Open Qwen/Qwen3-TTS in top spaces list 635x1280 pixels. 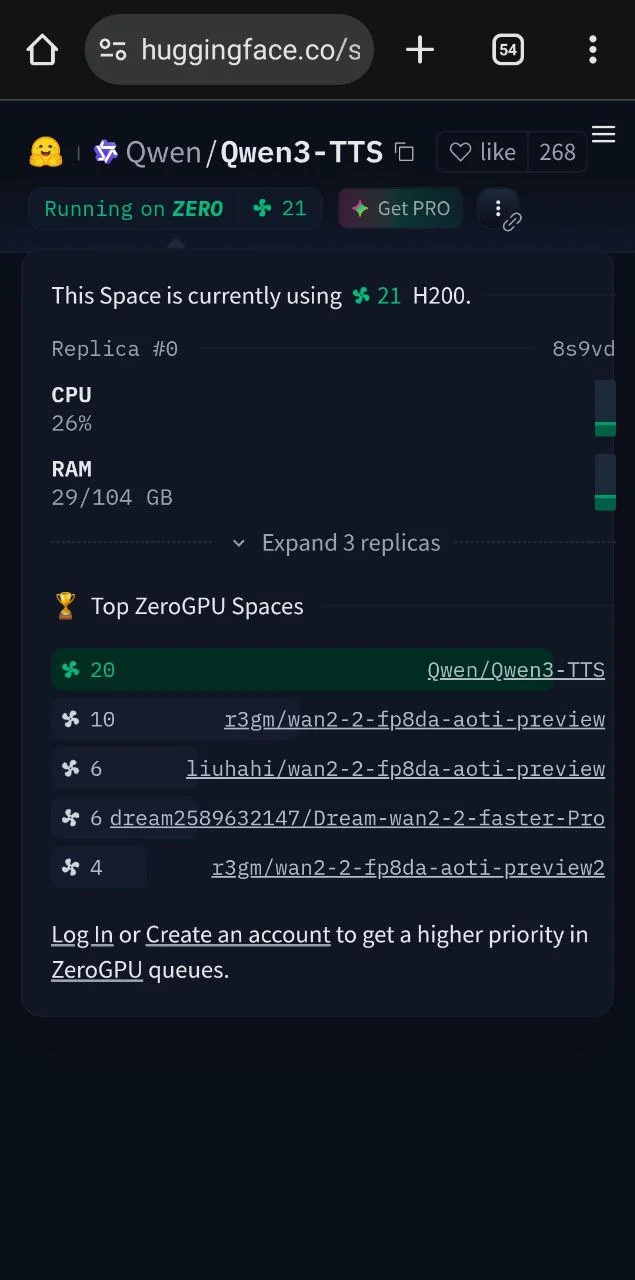point(515,670)
